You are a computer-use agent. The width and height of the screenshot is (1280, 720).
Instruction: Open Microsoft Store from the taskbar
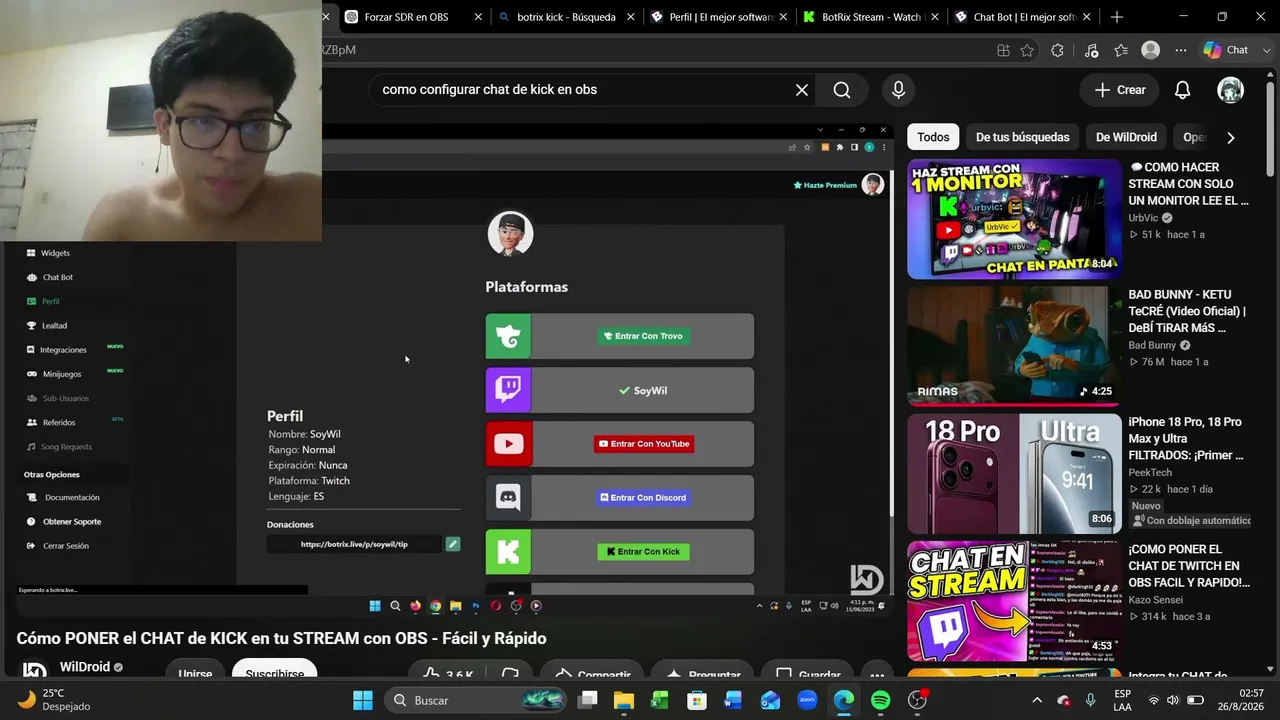click(697, 700)
